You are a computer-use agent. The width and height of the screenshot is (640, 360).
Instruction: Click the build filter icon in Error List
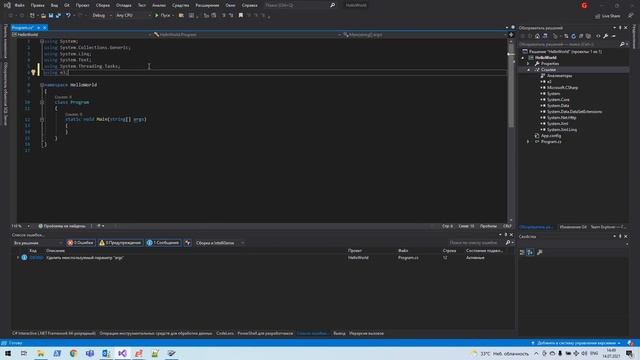188,243
